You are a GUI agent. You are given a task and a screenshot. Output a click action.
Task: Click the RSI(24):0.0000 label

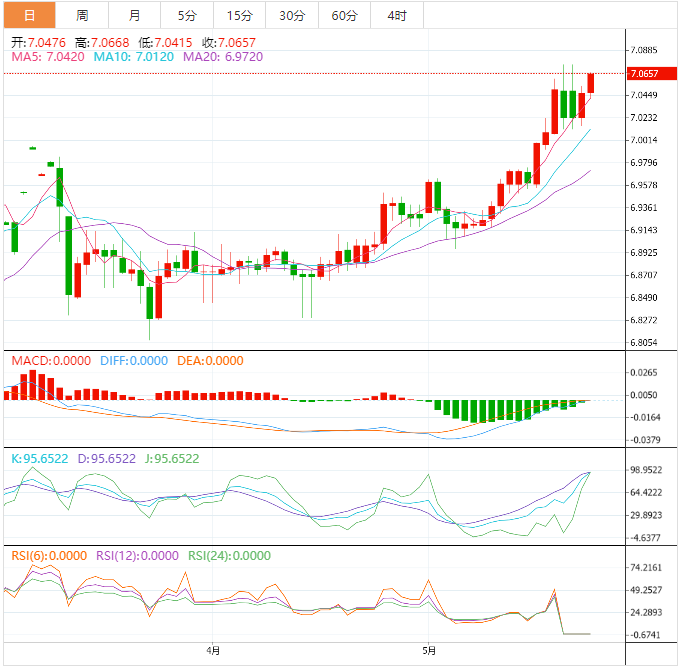229,555
